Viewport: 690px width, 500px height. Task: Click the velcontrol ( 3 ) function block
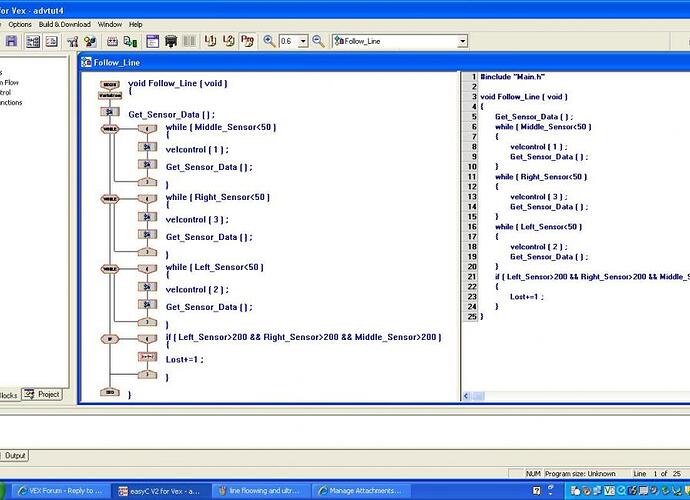click(x=147, y=218)
